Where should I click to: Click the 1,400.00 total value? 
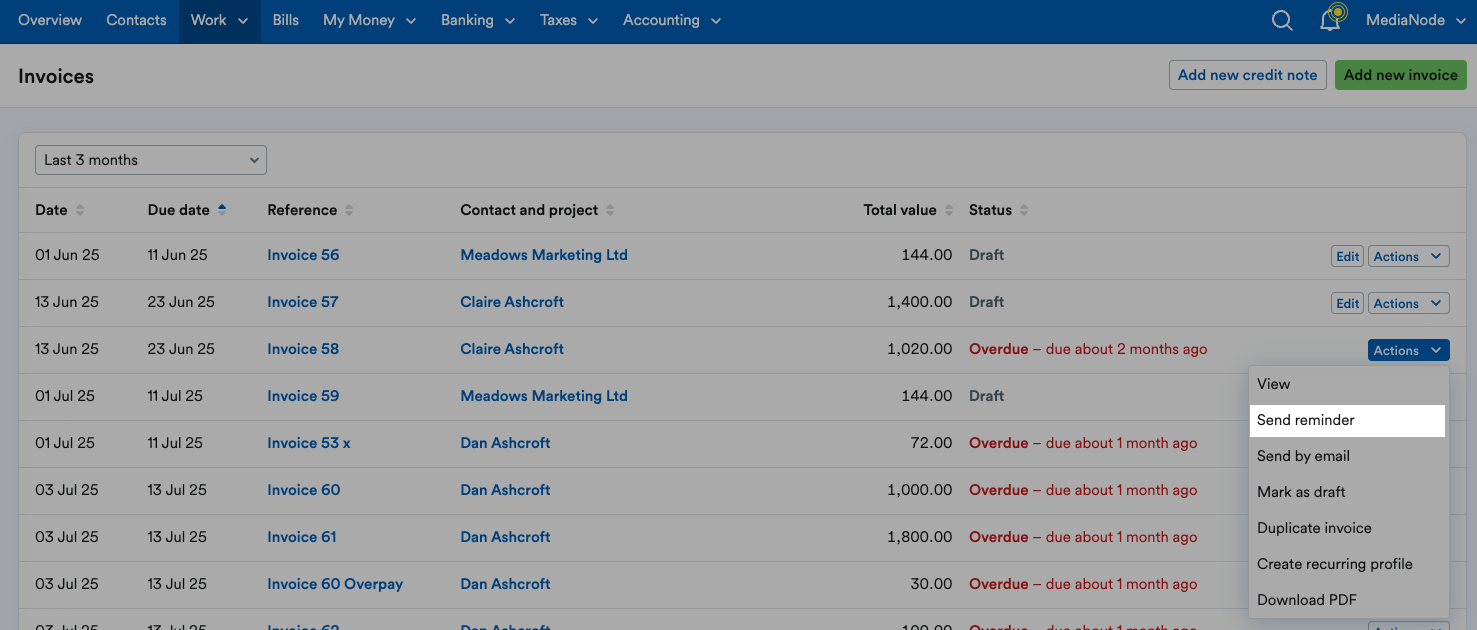tap(919, 302)
